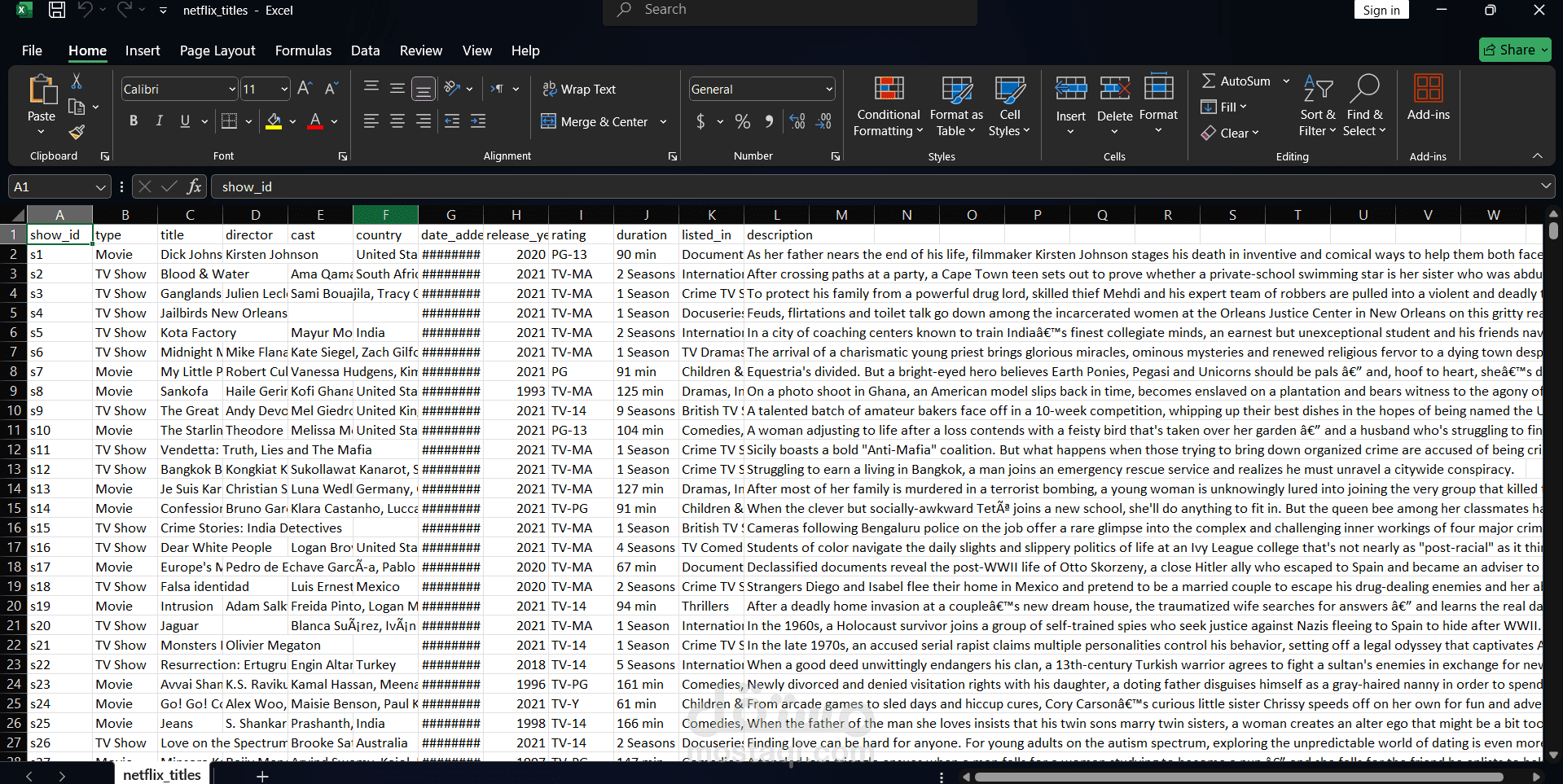The height and width of the screenshot is (784, 1563).
Task: Open Font dialog launcher
Action: (x=343, y=156)
